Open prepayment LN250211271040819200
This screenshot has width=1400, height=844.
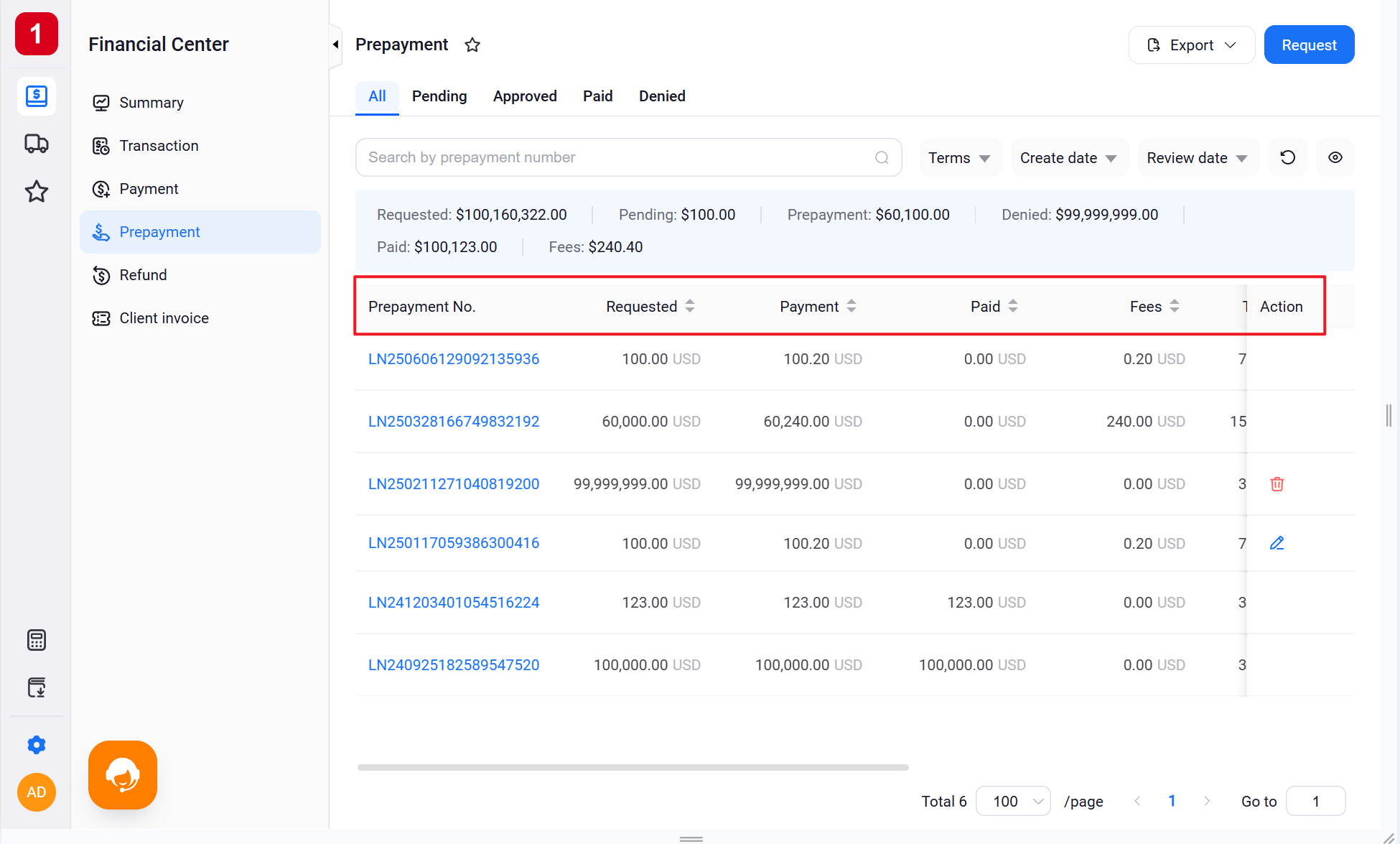point(454,484)
